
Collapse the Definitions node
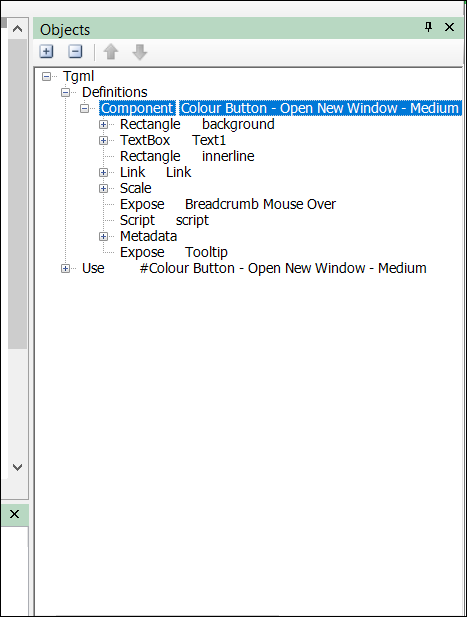(65, 92)
